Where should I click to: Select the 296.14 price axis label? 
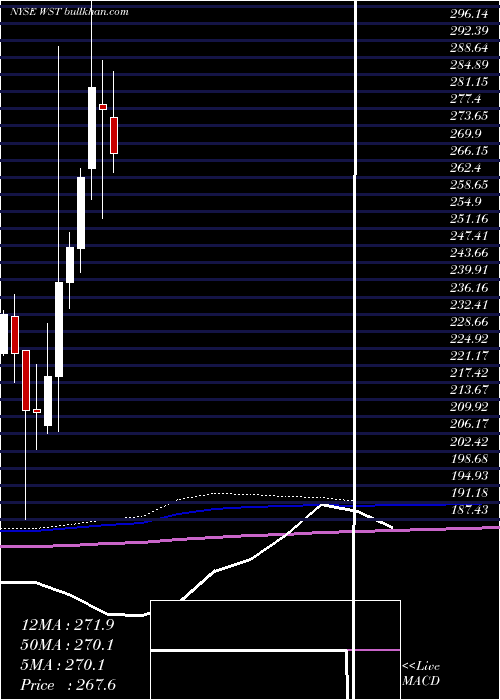click(x=468, y=14)
